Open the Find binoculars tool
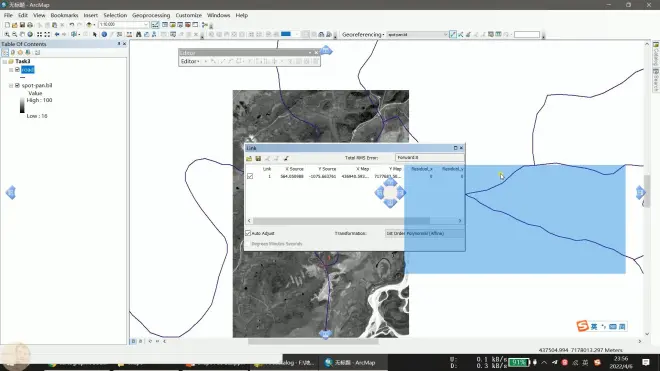Image resolution: width=660 pixels, height=371 pixels. (x=138, y=35)
